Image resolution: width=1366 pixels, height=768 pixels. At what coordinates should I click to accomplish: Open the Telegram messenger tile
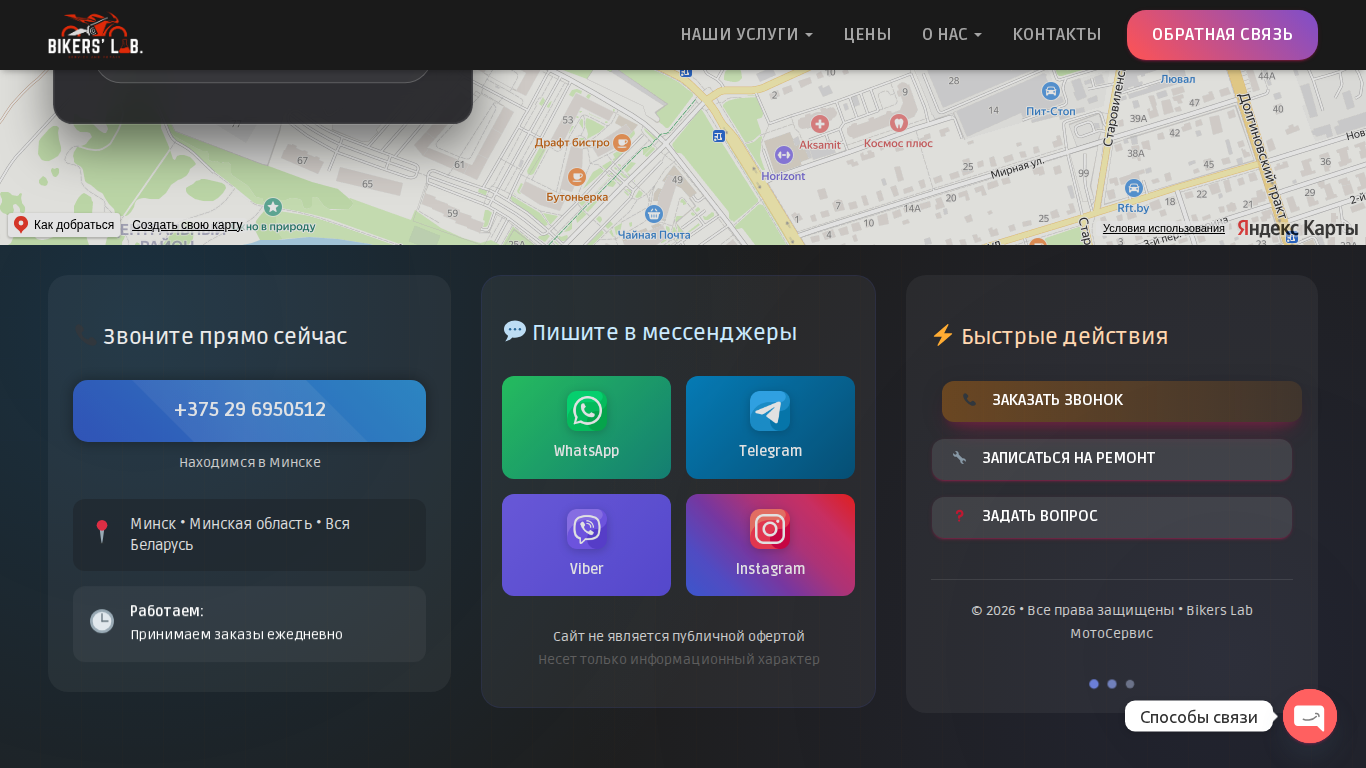[770, 428]
